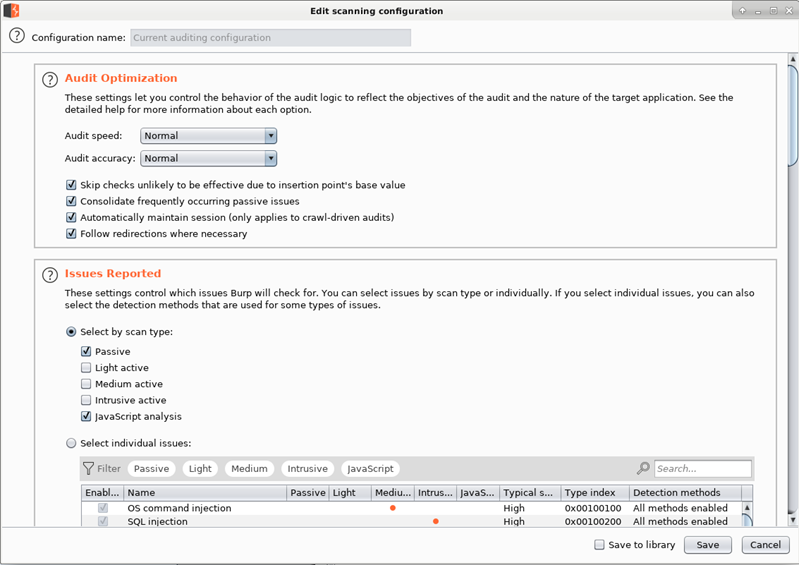This screenshot has width=799, height=565.
Task: Click the main scrollbar up arrow
Action: point(793,59)
